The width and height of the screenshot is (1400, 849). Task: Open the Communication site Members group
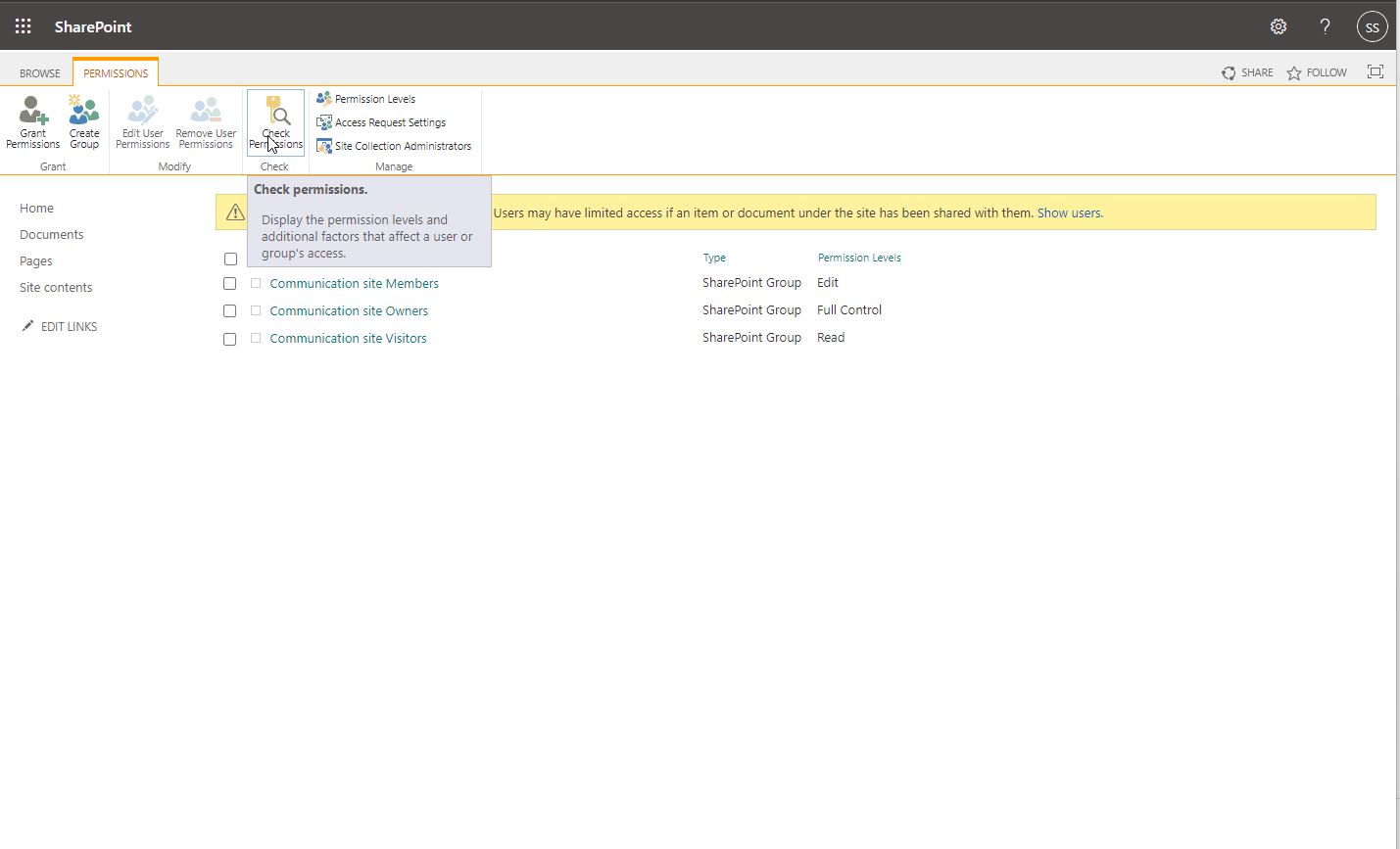[x=355, y=284]
